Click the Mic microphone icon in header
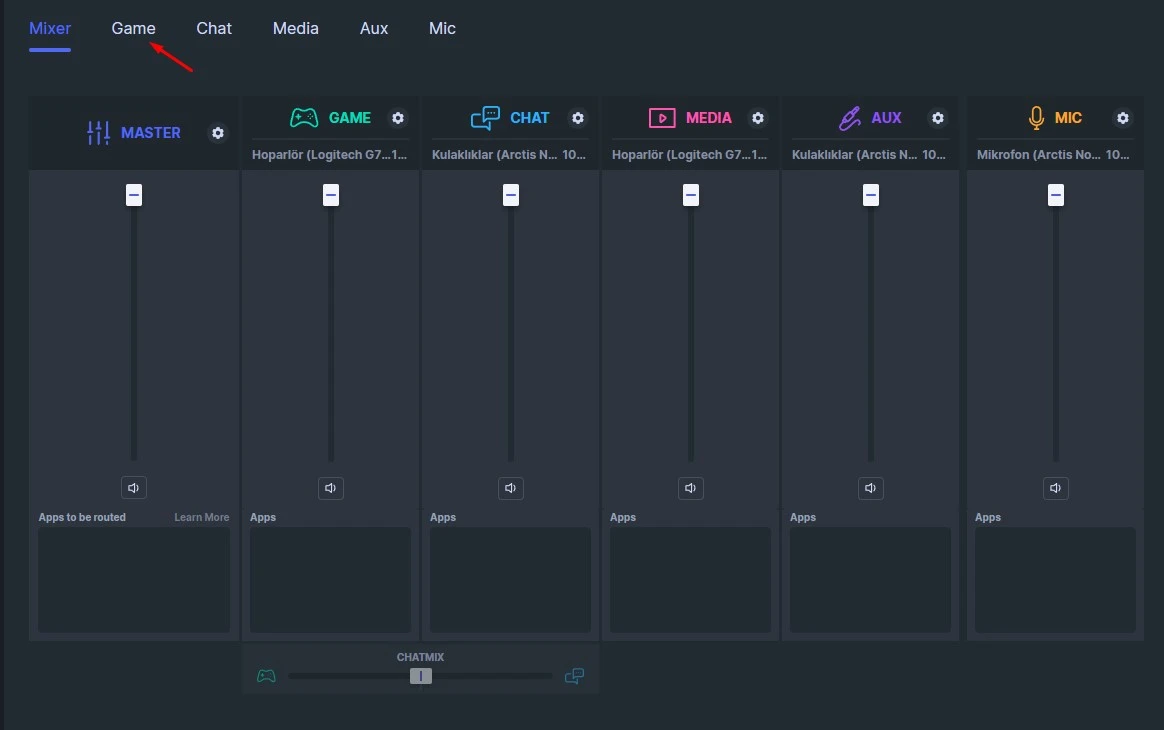1164x730 pixels. pyautogui.click(x=1036, y=118)
